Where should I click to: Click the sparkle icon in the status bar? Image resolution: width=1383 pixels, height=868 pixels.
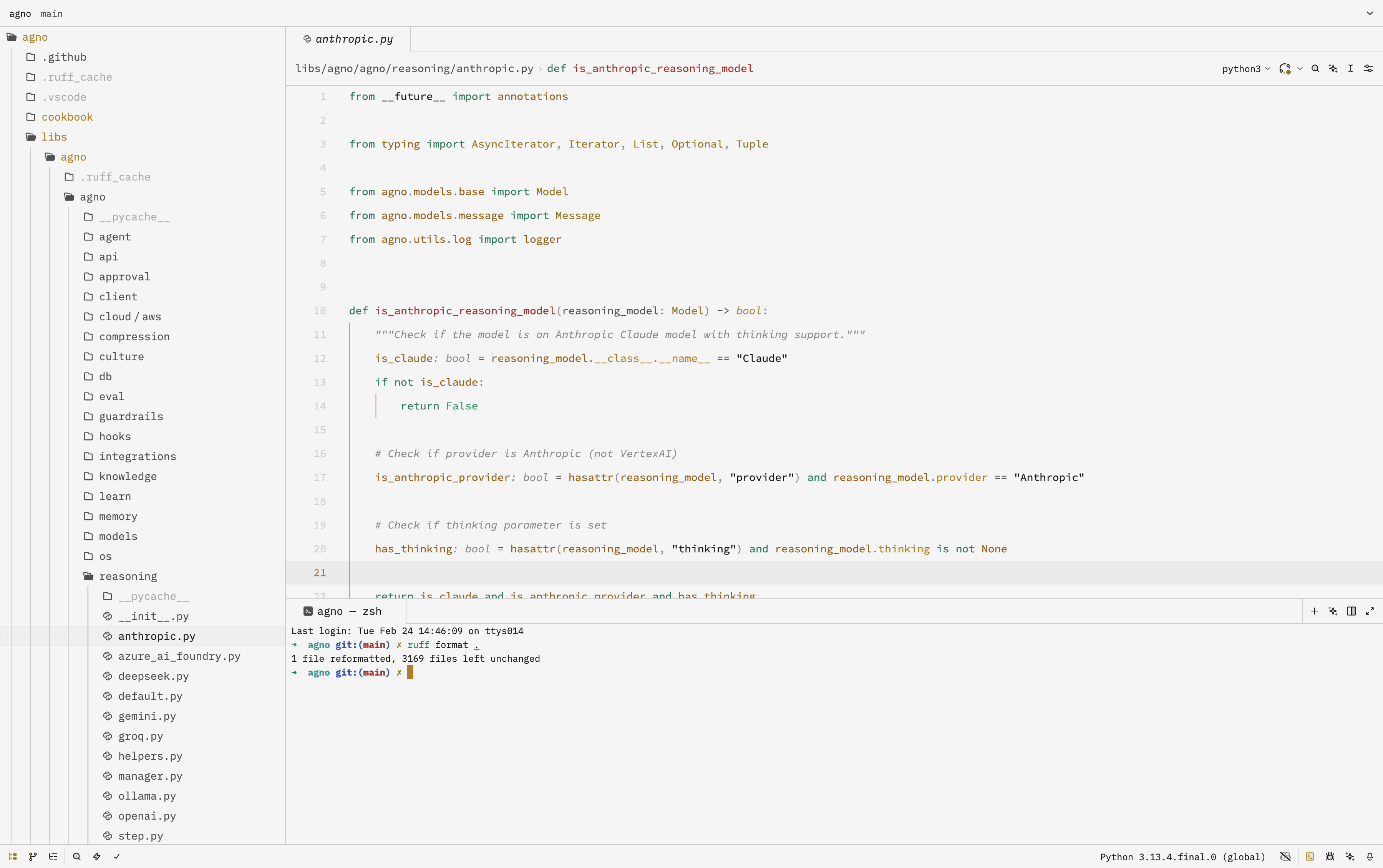tap(1350, 856)
